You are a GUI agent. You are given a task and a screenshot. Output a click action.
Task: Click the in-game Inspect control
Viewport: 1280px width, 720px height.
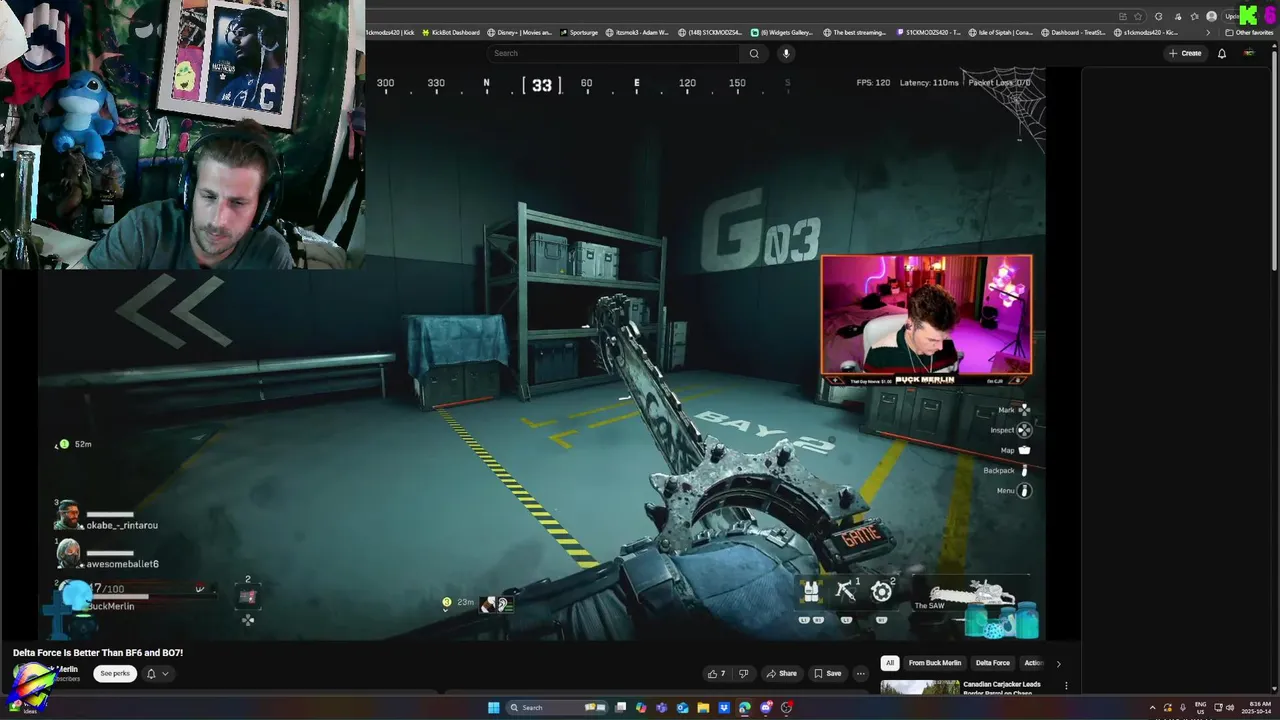pyautogui.click(x=1011, y=430)
